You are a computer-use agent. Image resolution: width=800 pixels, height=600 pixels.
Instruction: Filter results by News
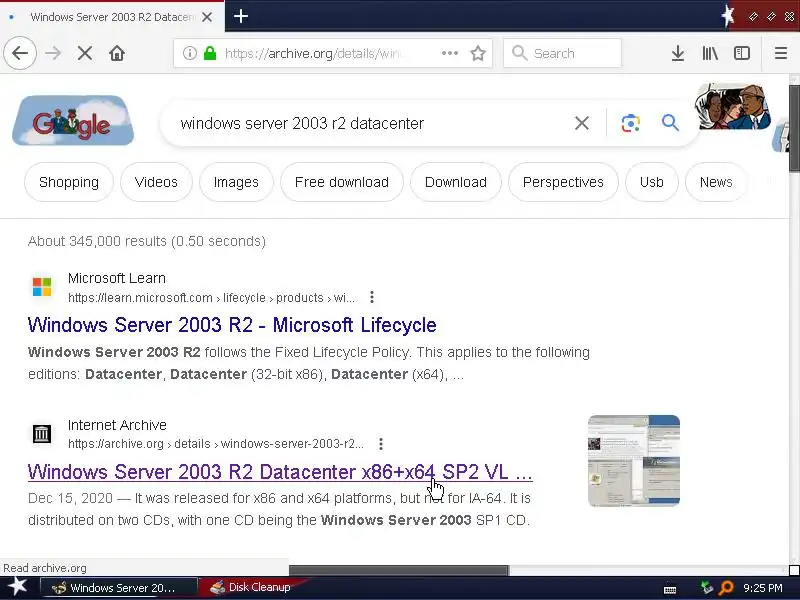716,182
